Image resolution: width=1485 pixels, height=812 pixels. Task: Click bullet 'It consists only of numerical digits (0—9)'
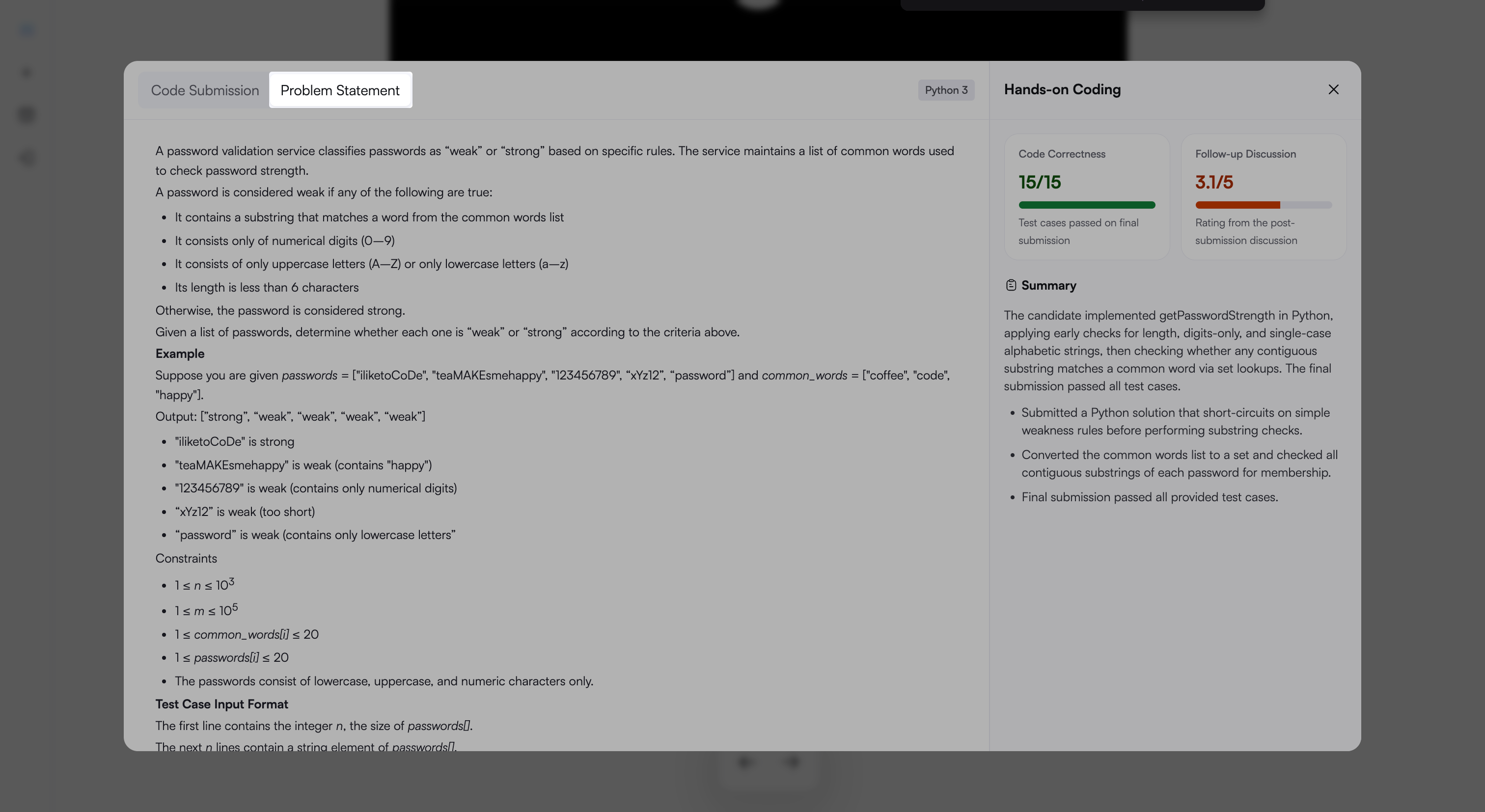pyautogui.click(x=285, y=241)
